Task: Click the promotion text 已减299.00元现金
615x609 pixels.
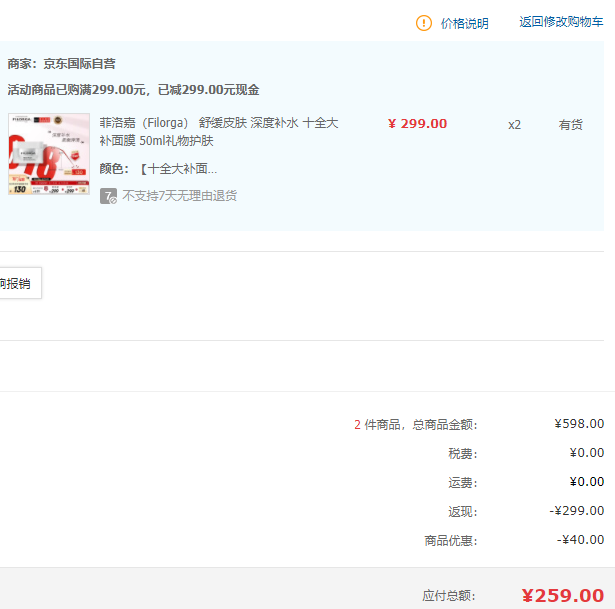Action: tap(208, 90)
